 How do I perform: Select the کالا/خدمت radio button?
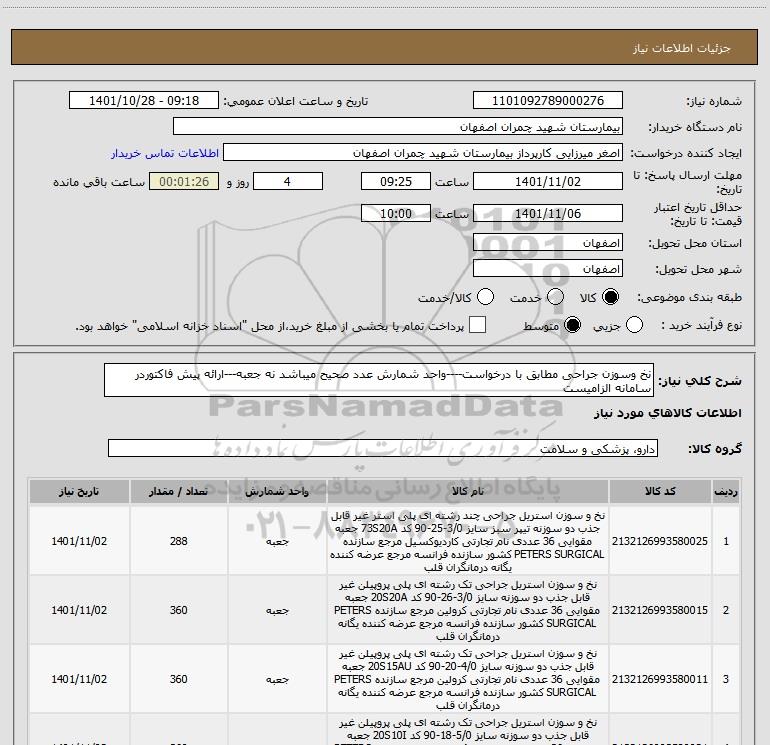[485, 297]
